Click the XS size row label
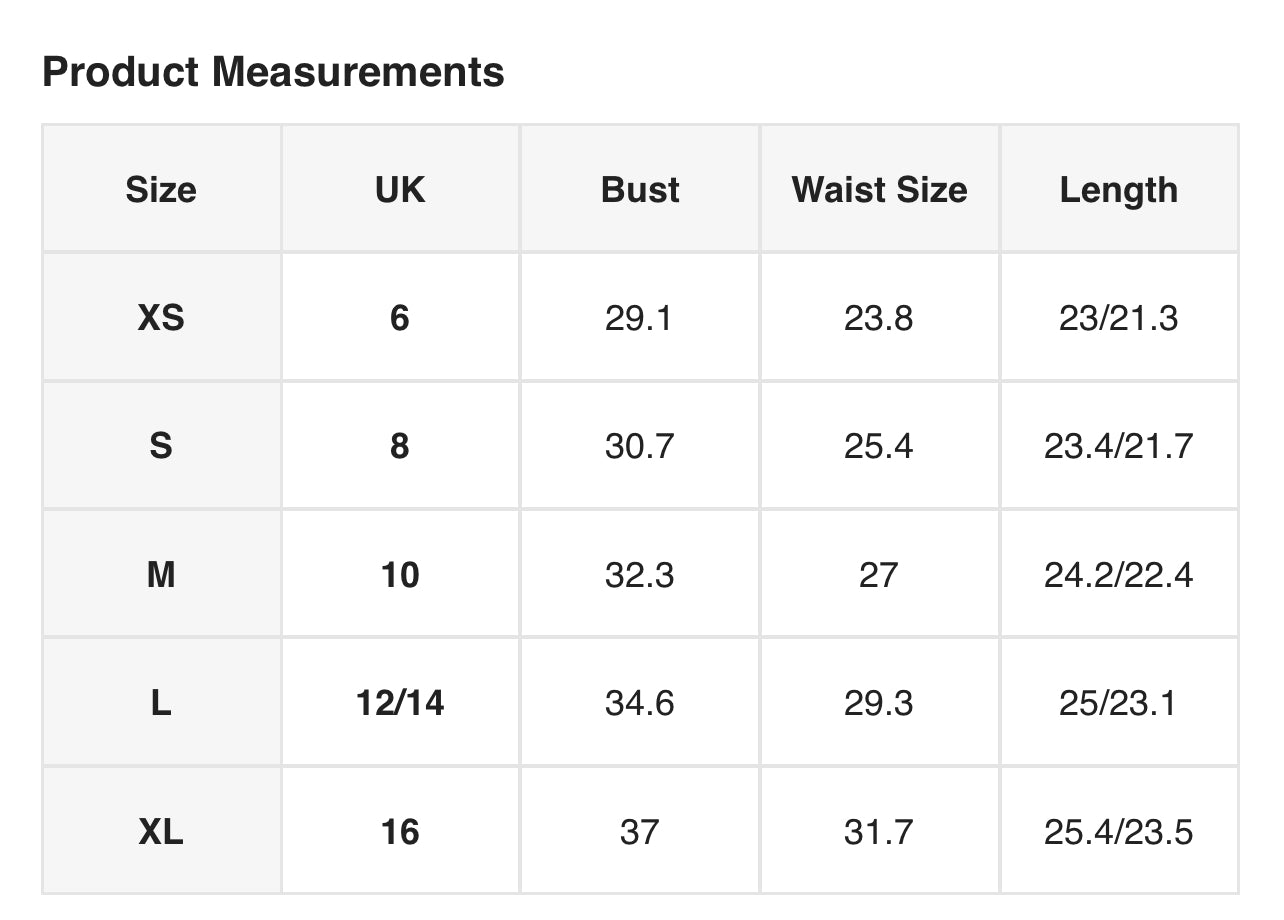The height and width of the screenshot is (920, 1284). click(161, 317)
